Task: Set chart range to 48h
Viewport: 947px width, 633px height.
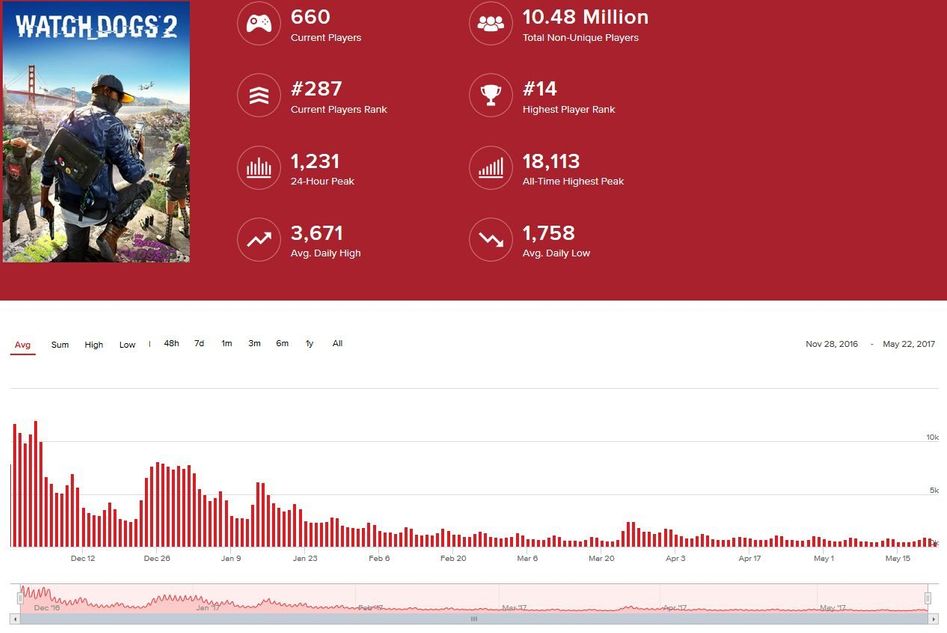Action: [172, 343]
